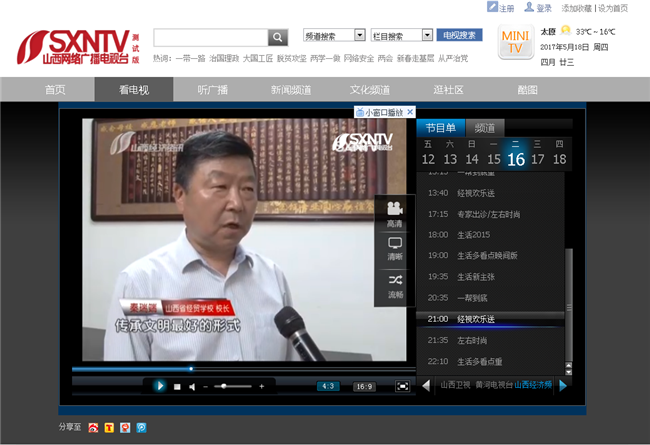Open the 新闻频道 nav tab
This screenshot has height=445, width=650.
pos(291,90)
